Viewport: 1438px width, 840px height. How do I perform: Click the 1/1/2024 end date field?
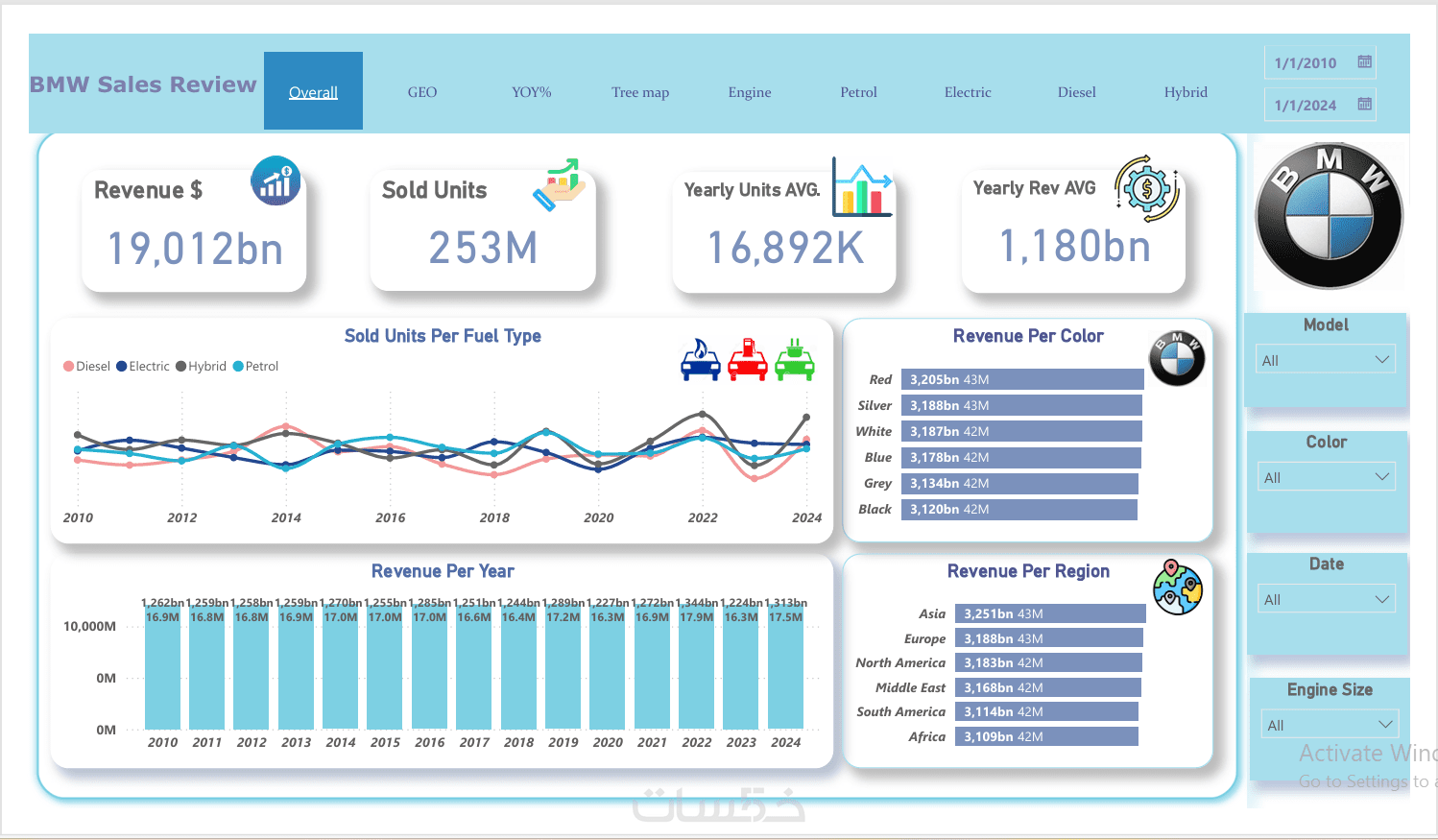click(1320, 105)
